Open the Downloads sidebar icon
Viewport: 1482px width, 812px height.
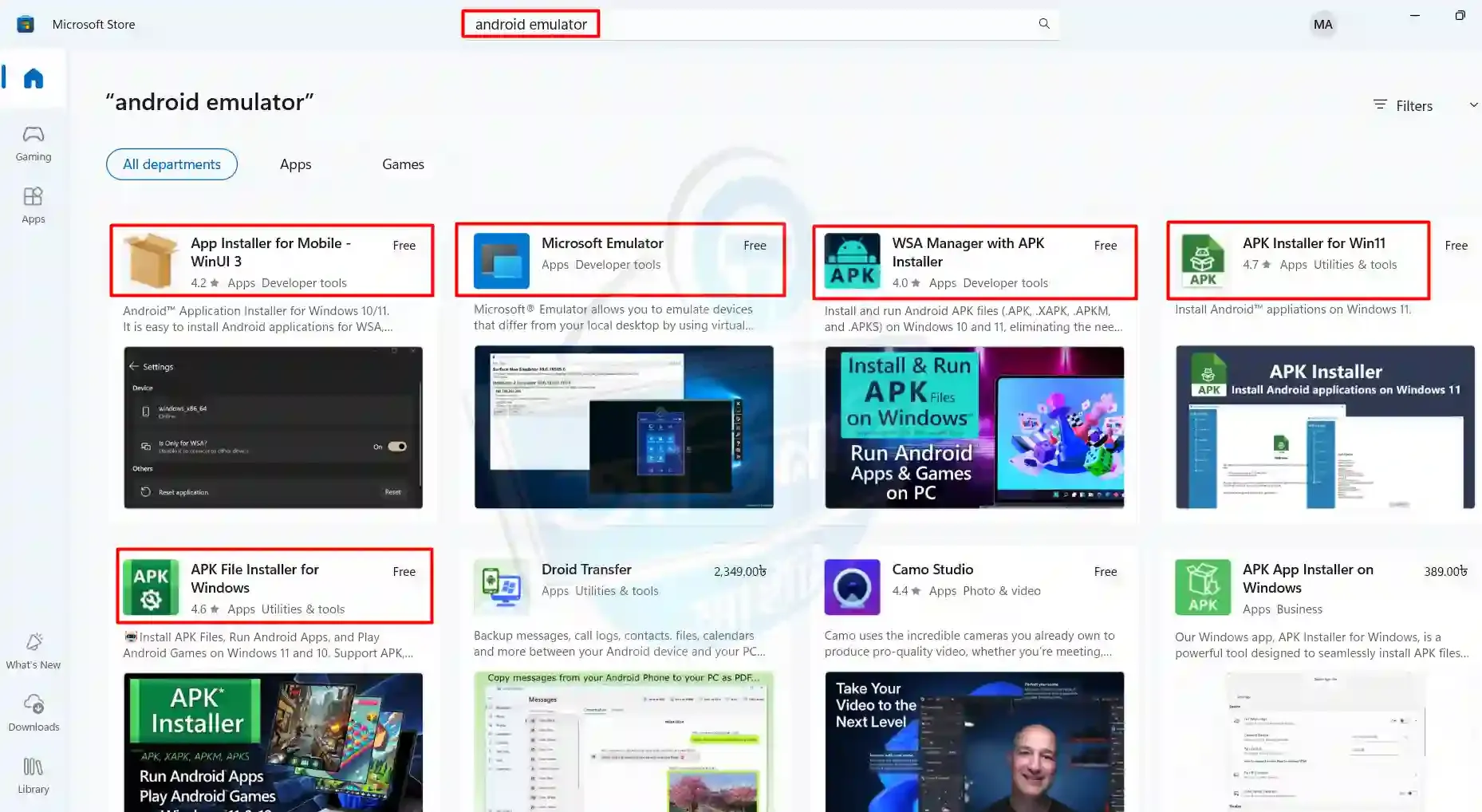click(34, 713)
